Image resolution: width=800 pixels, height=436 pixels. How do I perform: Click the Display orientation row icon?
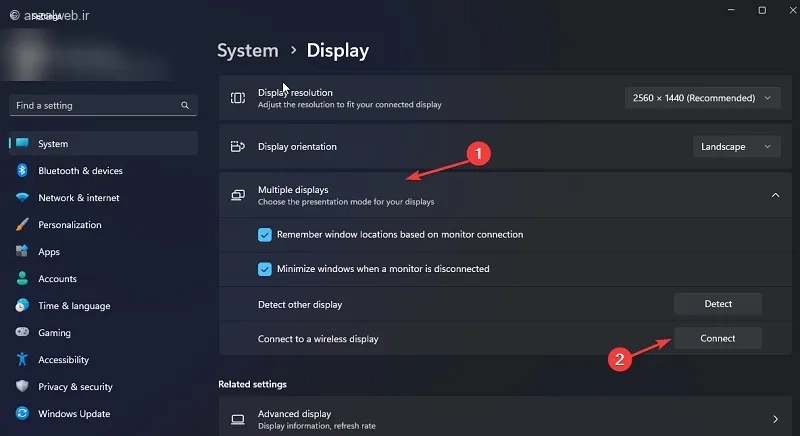click(x=238, y=147)
